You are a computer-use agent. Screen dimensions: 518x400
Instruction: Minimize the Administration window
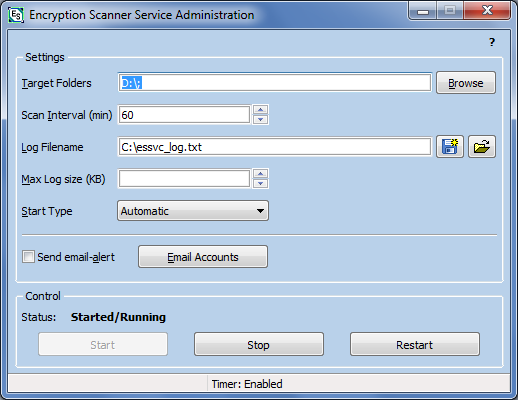[423, 11]
